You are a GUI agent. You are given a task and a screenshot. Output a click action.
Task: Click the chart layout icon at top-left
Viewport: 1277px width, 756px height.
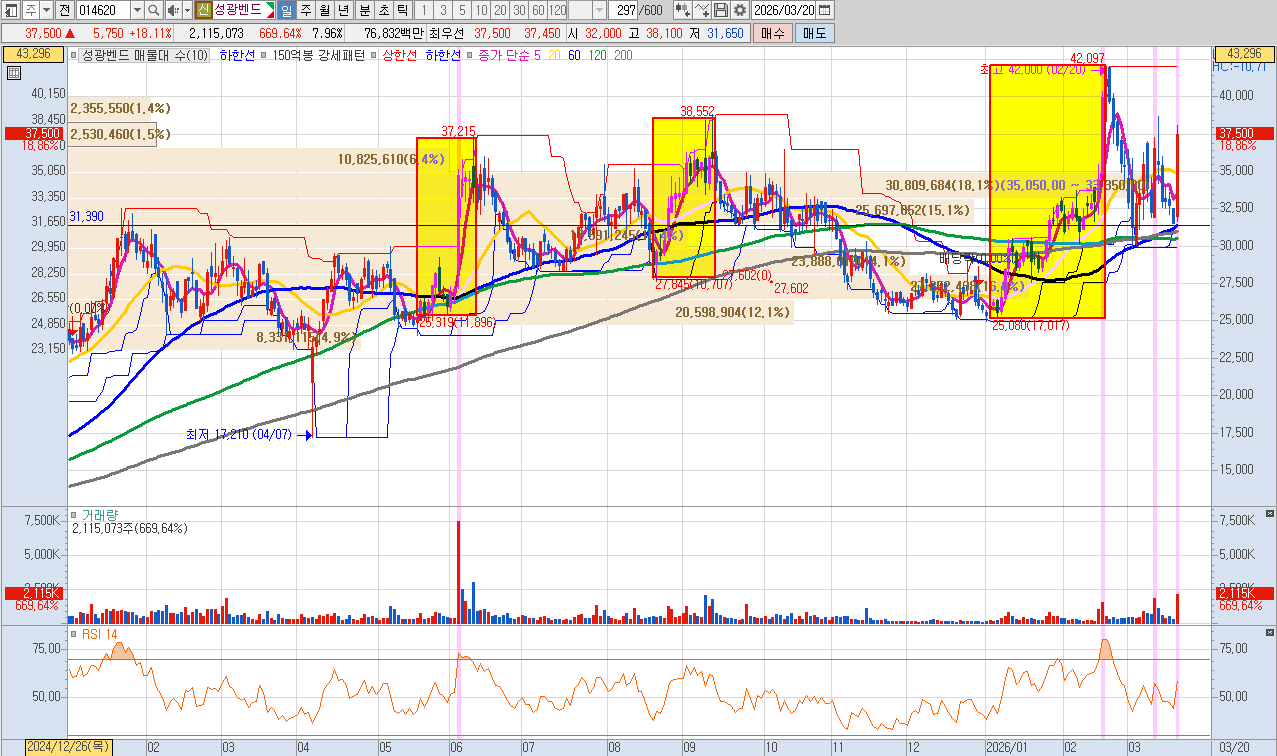click(10, 10)
